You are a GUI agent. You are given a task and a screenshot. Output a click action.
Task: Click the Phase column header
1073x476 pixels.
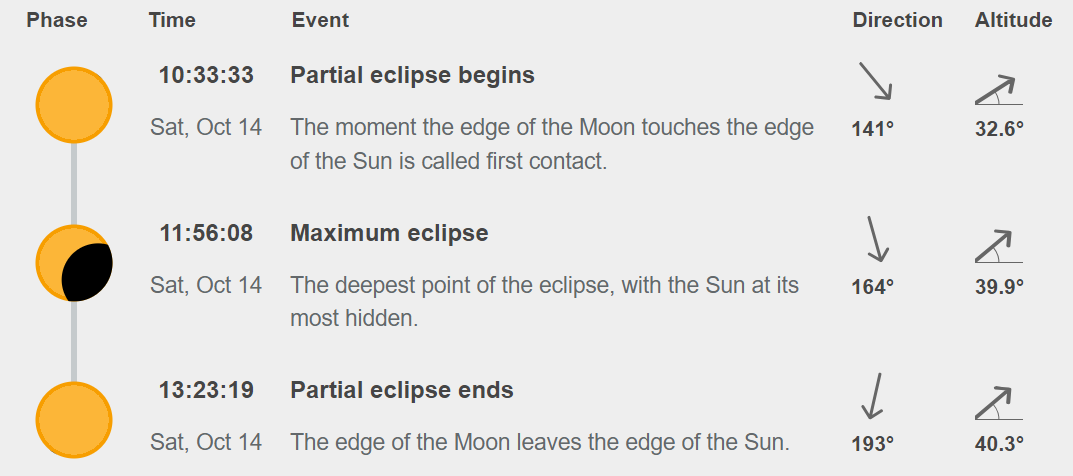pyautogui.click(x=57, y=21)
